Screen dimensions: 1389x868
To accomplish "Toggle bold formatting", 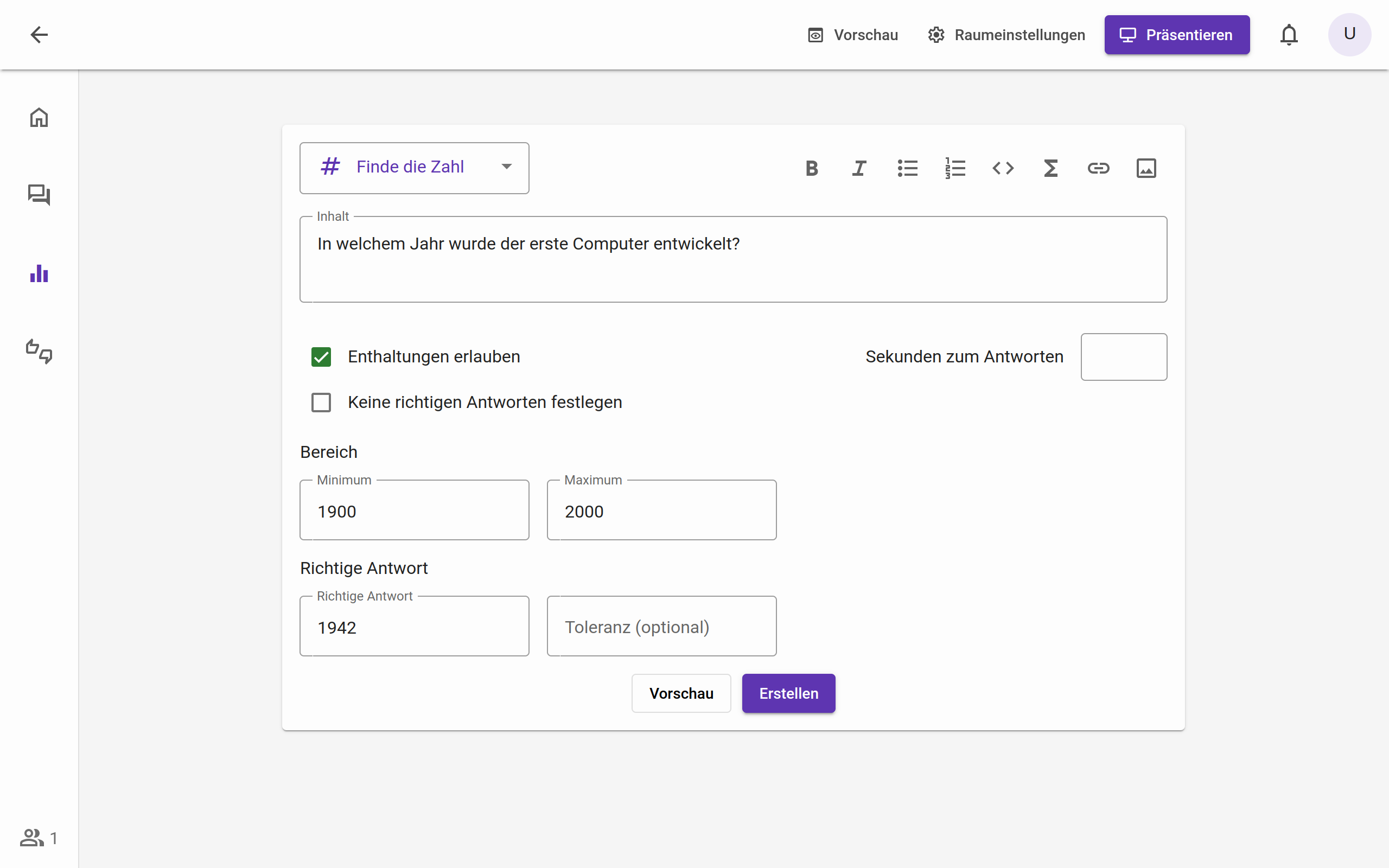I will [812, 168].
